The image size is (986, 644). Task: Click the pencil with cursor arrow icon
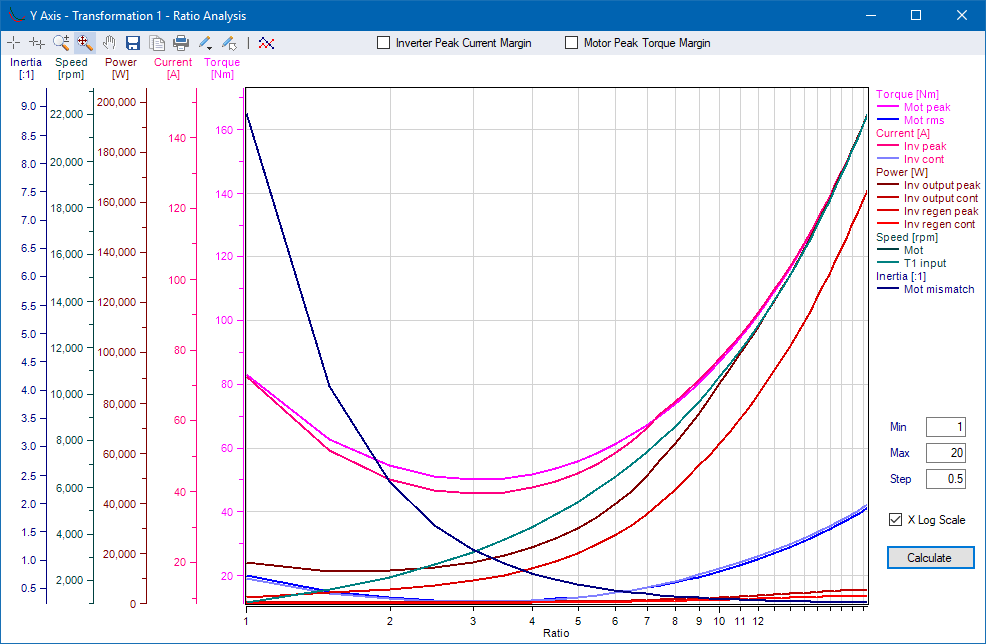pos(229,43)
